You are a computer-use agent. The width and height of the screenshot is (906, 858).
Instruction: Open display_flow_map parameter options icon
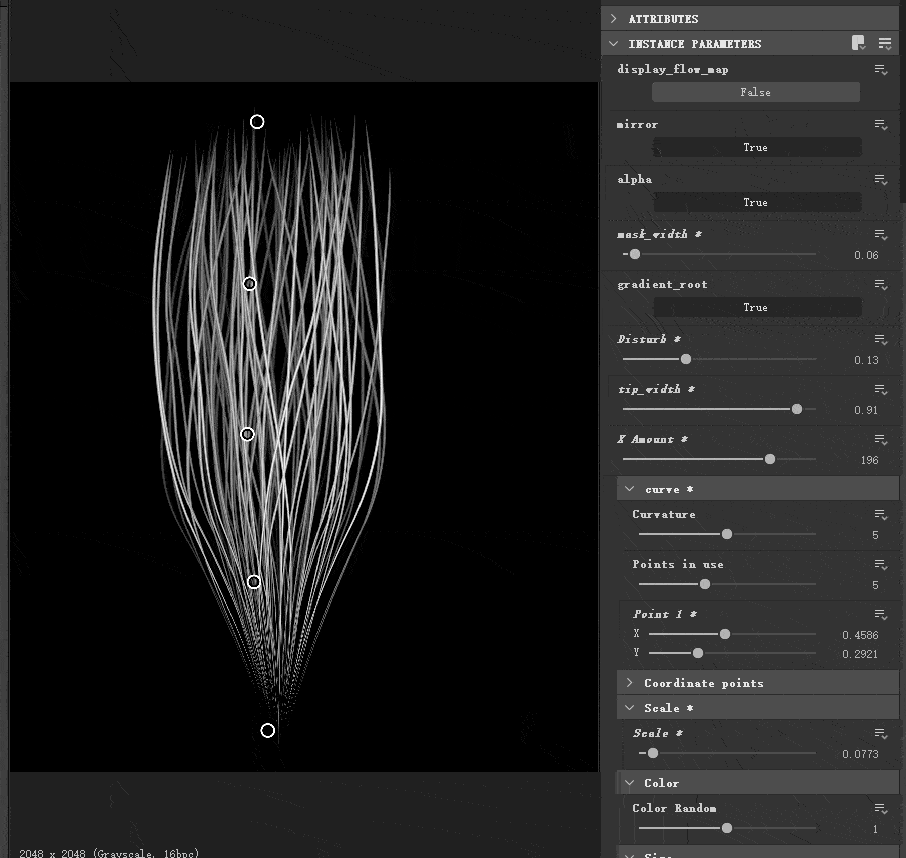881,70
